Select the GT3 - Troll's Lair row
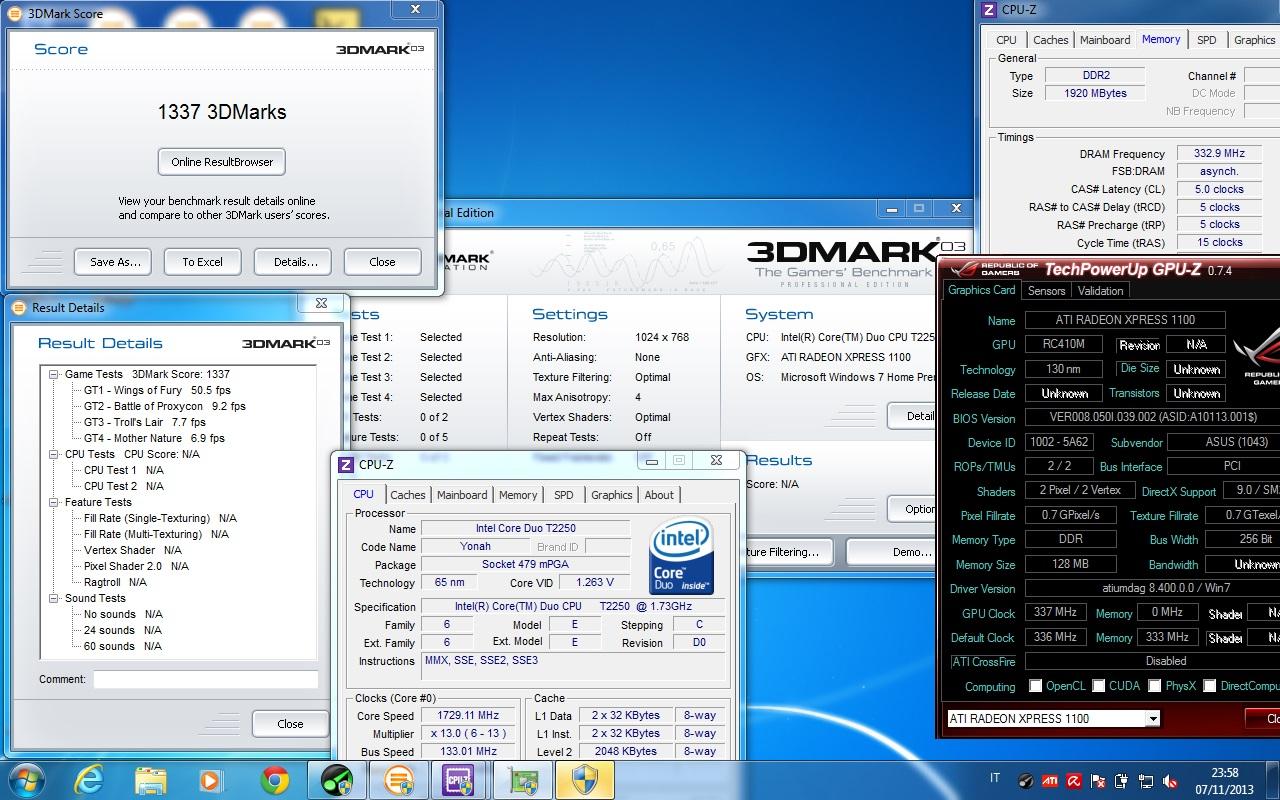This screenshot has width=1280, height=800. click(x=145, y=422)
